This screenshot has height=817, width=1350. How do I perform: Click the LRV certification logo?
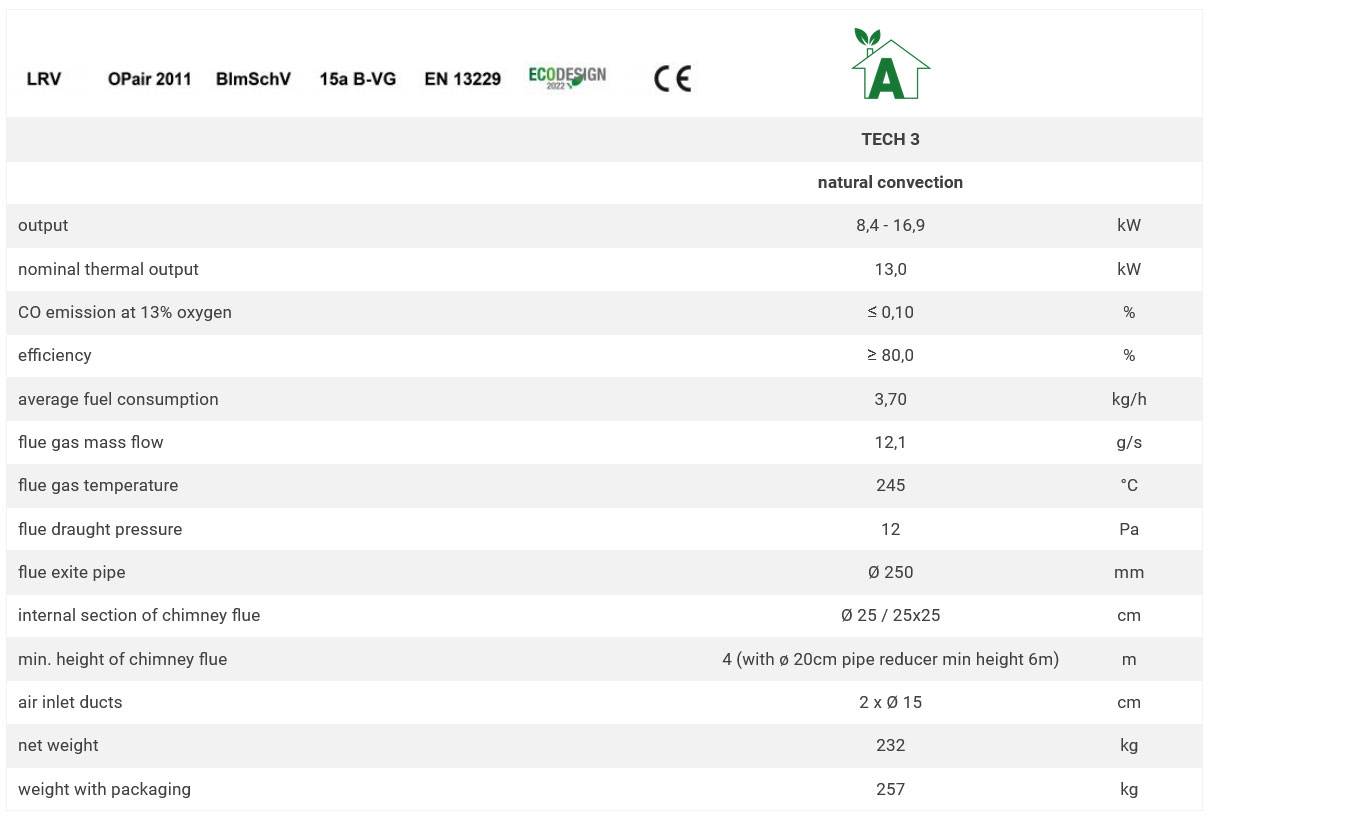point(44,79)
